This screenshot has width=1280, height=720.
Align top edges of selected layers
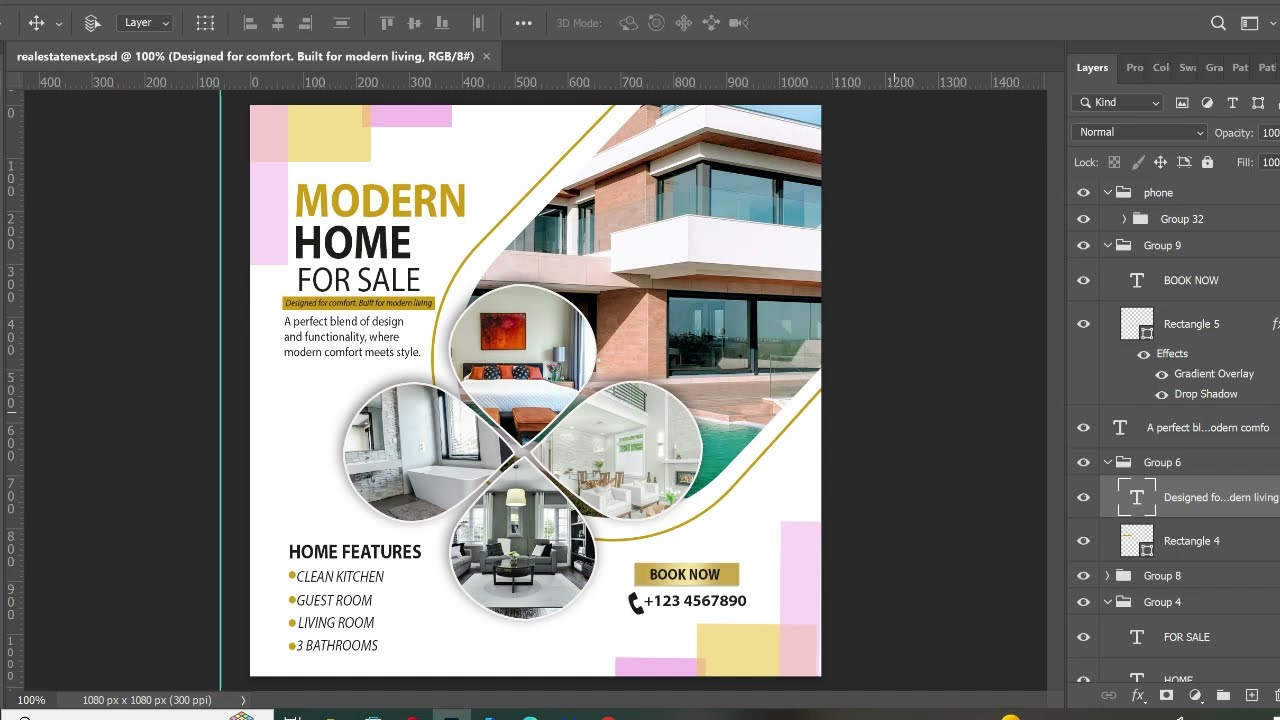pyautogui.click(x=387, y=22)
